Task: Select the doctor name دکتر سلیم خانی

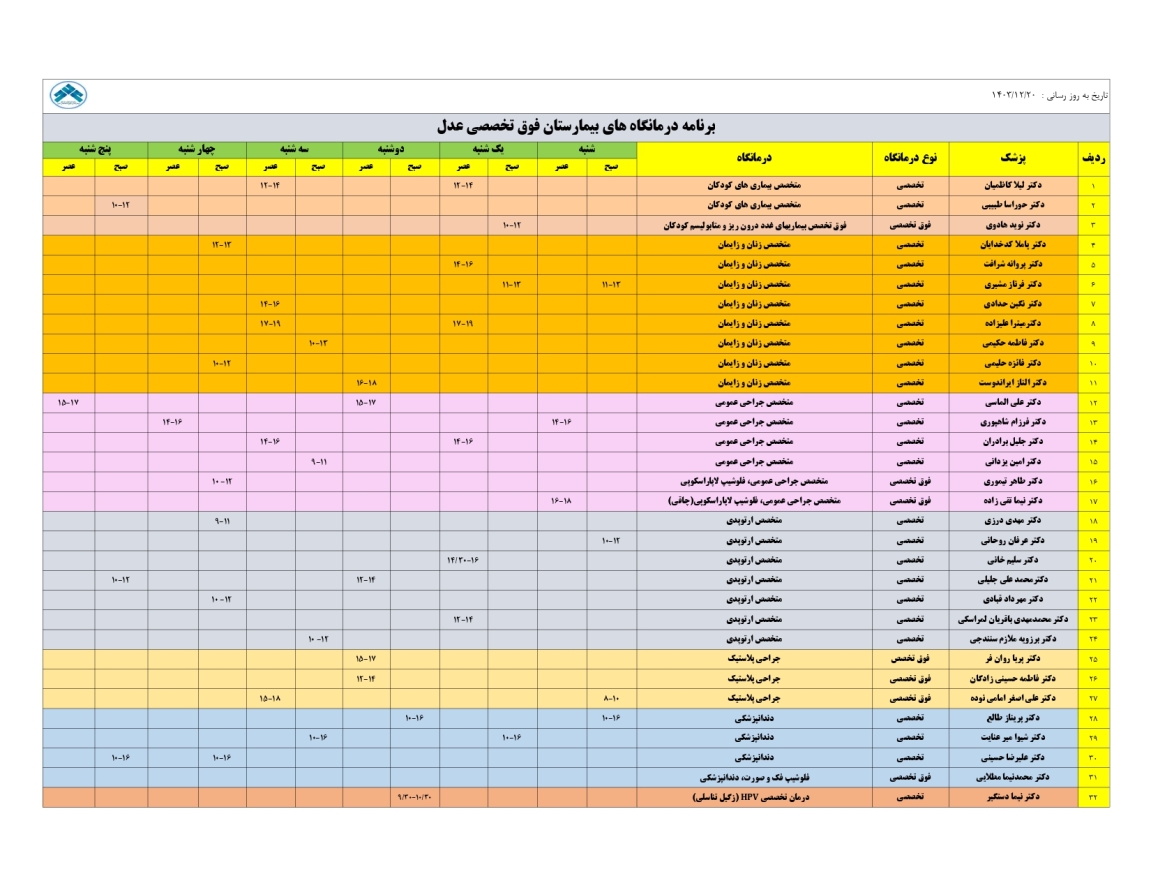Action: (x=1013, y=560)
